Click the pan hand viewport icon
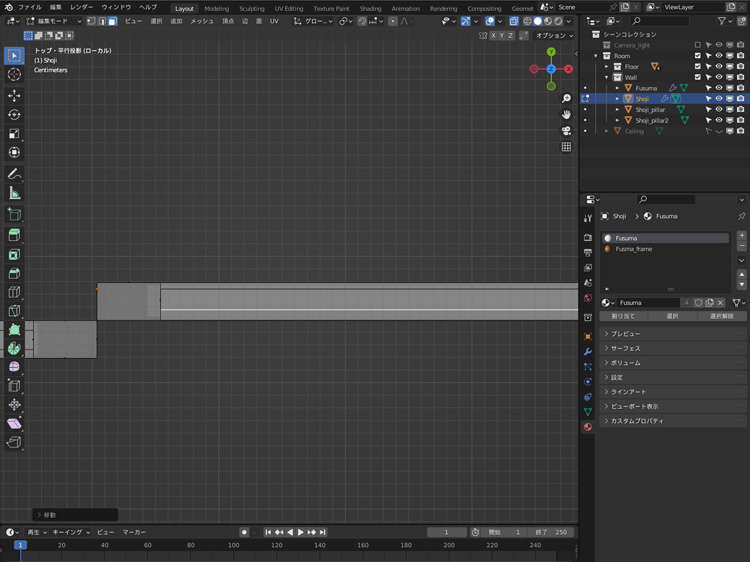The height and width of the screenshot is (562, 750). point(566,115)
